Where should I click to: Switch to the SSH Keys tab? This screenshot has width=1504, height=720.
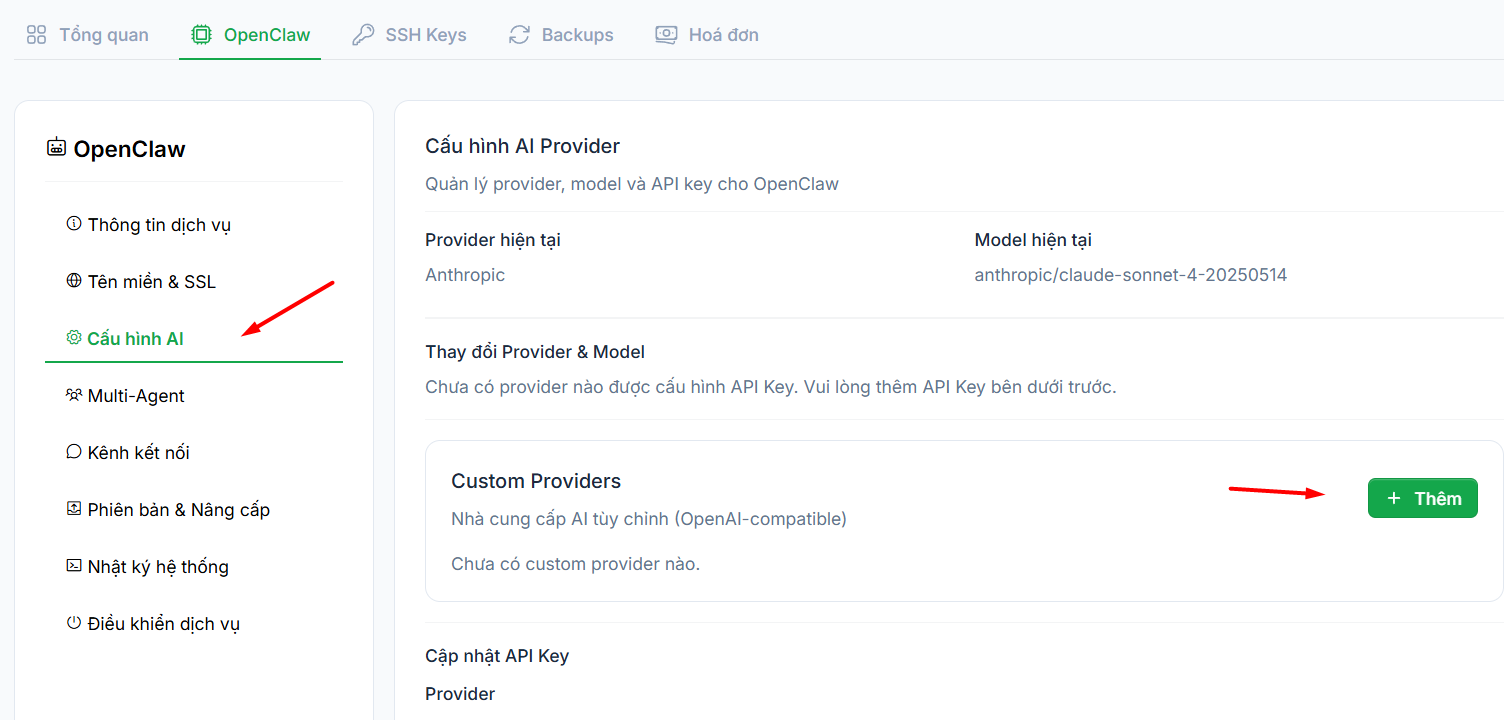tap(410, 35)
